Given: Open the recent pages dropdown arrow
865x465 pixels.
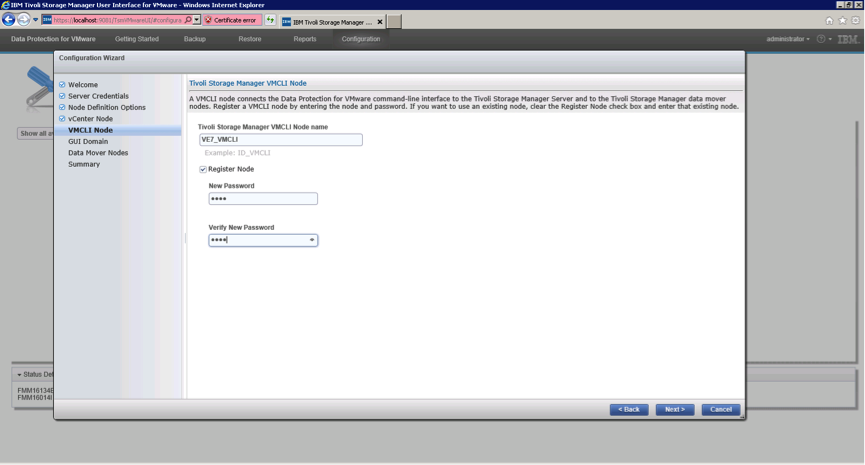Looking at the screenshot, I should tap(35, 20).
